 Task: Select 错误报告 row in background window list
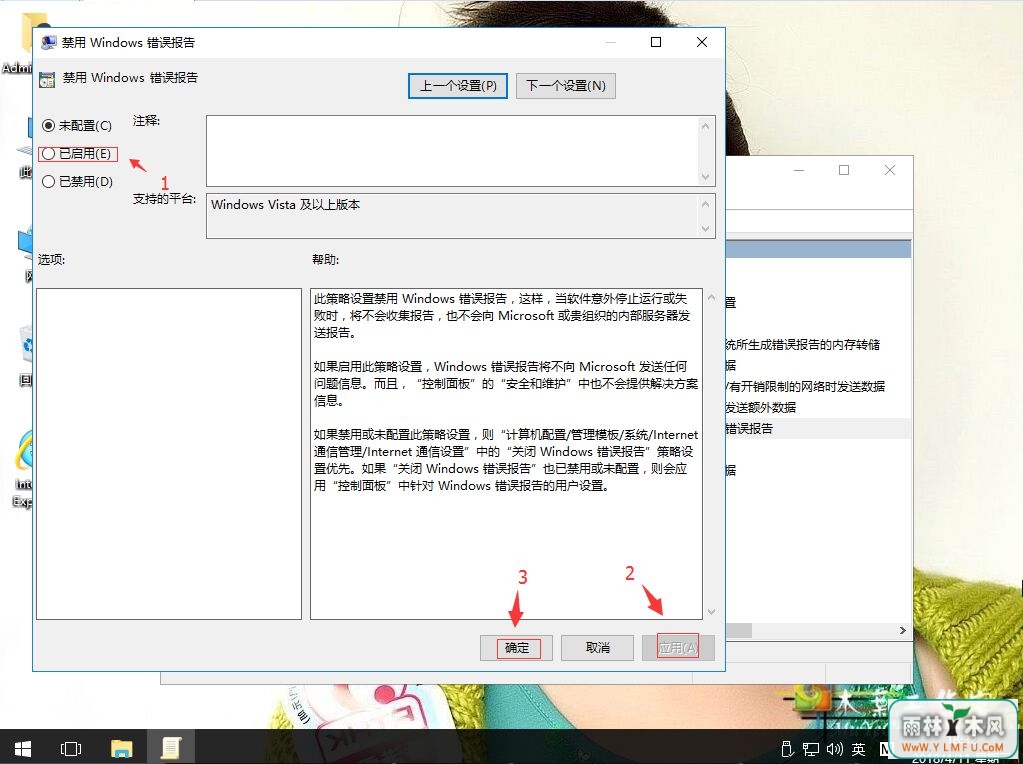click(818, 429)
